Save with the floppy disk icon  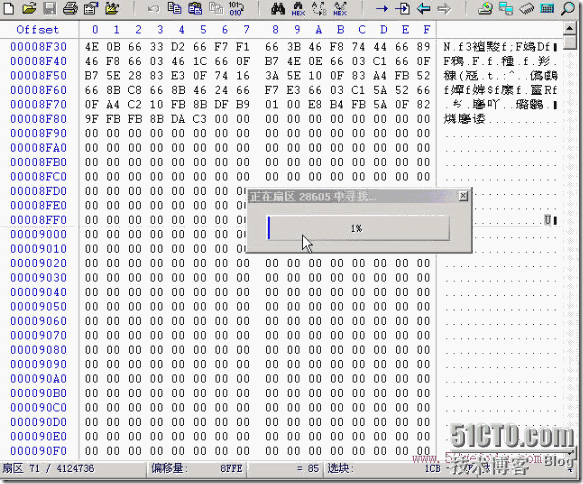[x=49, y=8]
